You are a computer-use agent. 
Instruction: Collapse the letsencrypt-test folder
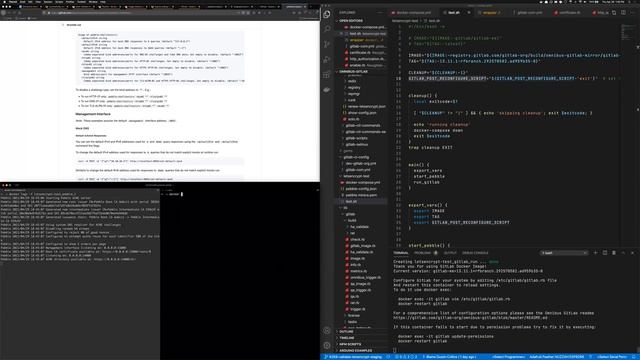pos(356,176)
